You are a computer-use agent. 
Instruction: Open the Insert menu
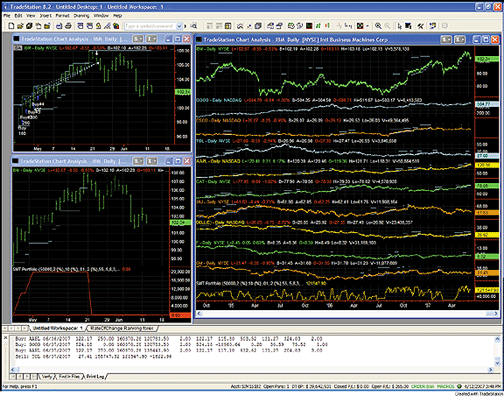(45, 16)
